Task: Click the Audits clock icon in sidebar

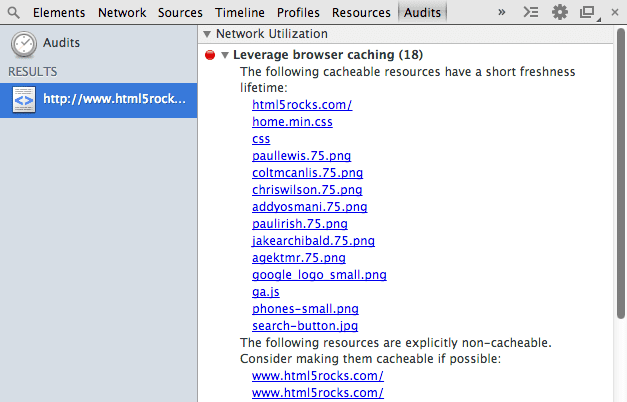Action: point(24,44)
